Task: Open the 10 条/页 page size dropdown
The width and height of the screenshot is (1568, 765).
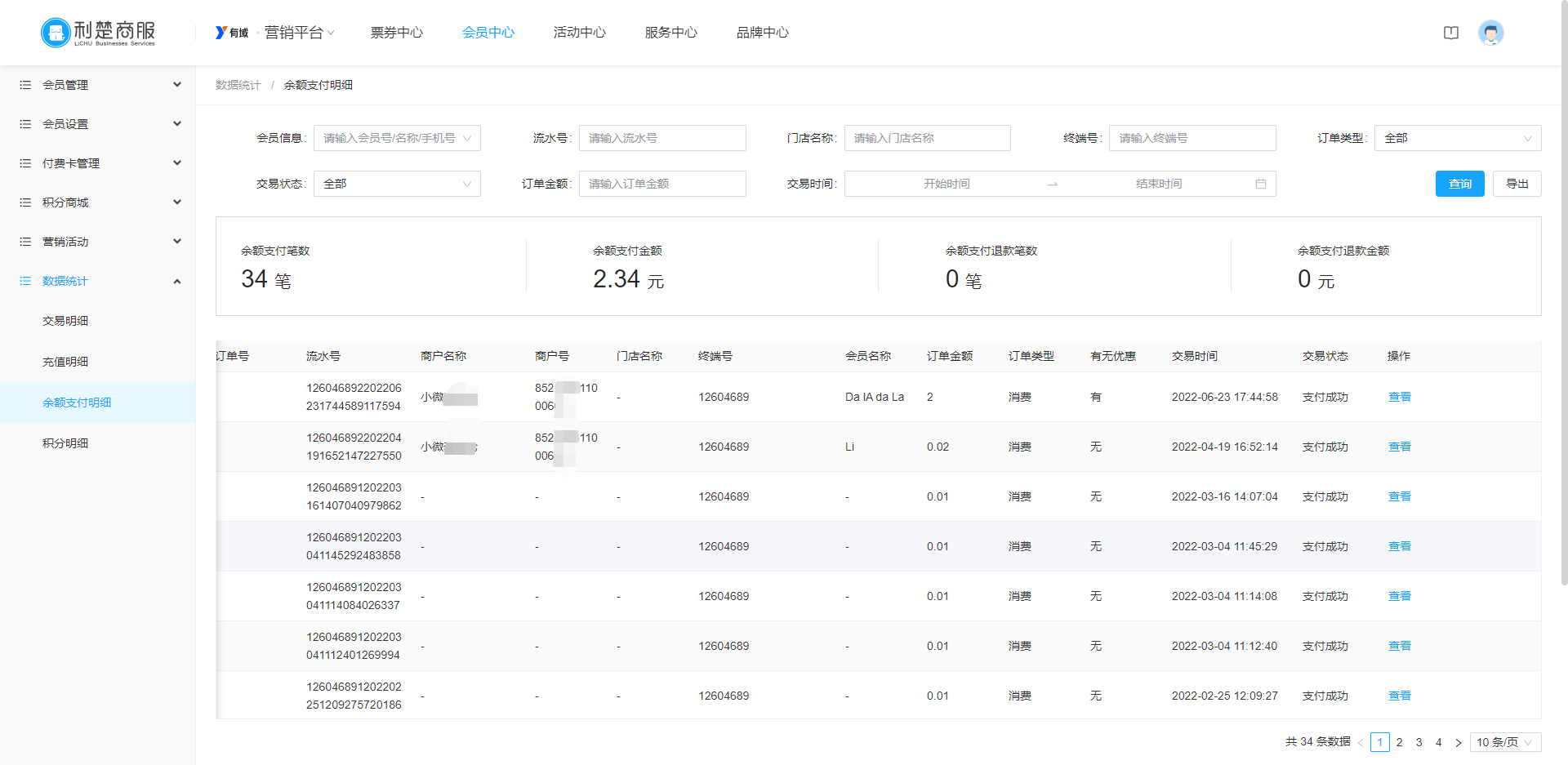Action: click(x=1505, y=742)
